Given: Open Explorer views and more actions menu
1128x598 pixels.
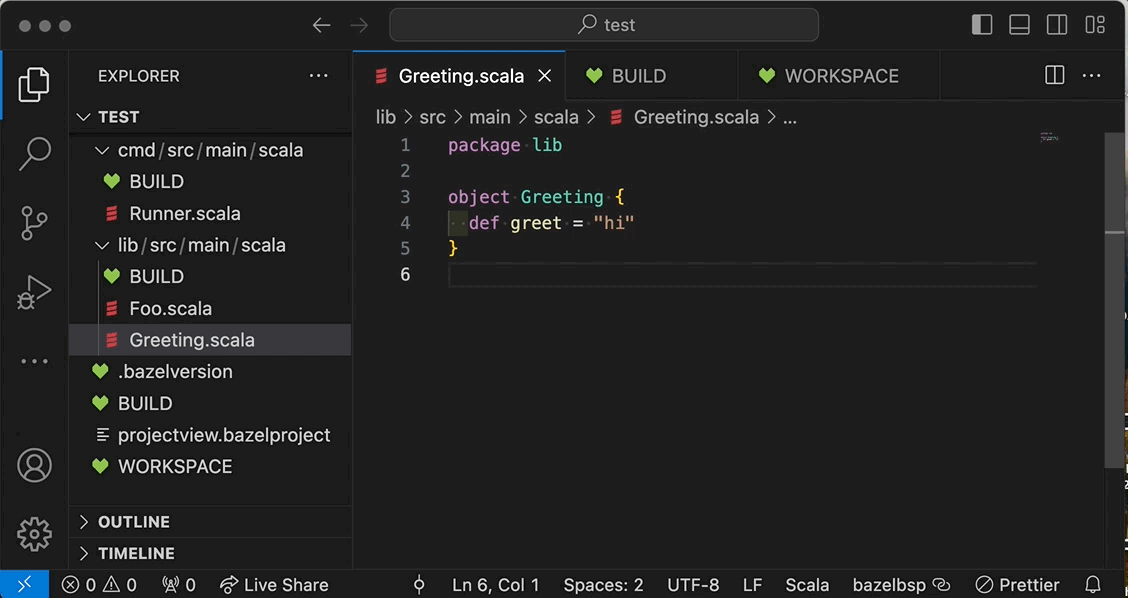Looking at the screenshot, I should point(318,76).
